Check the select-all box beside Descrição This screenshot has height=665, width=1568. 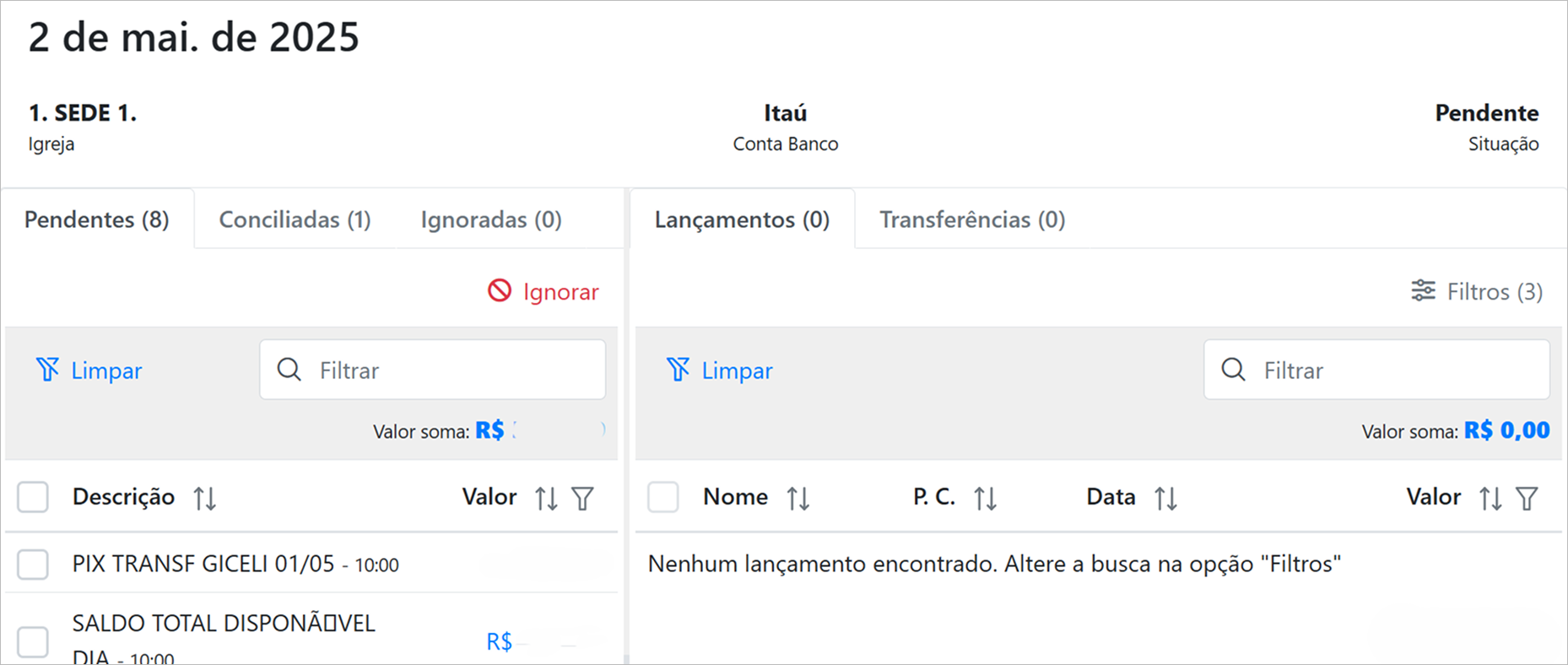click(x=33, y=497)
